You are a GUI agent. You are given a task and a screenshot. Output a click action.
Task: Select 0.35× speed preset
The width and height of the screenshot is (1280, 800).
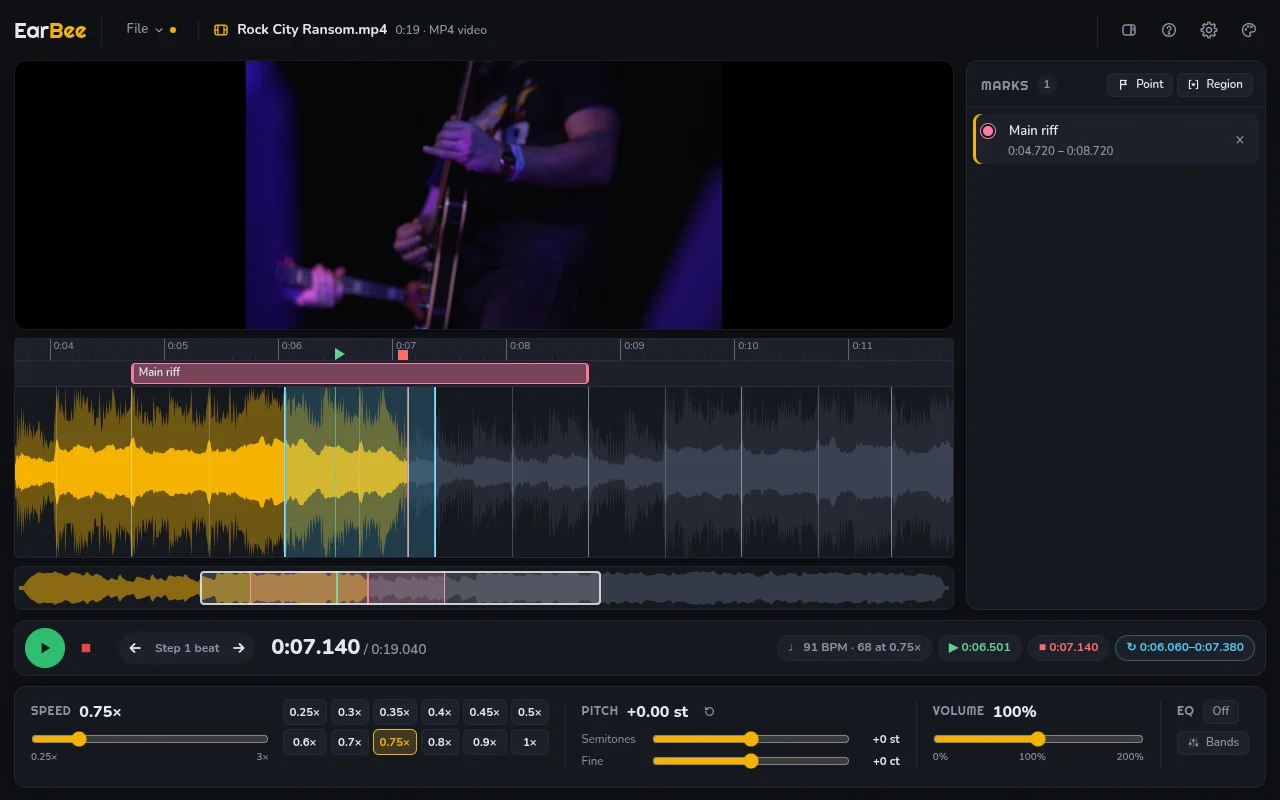(395, 713)
